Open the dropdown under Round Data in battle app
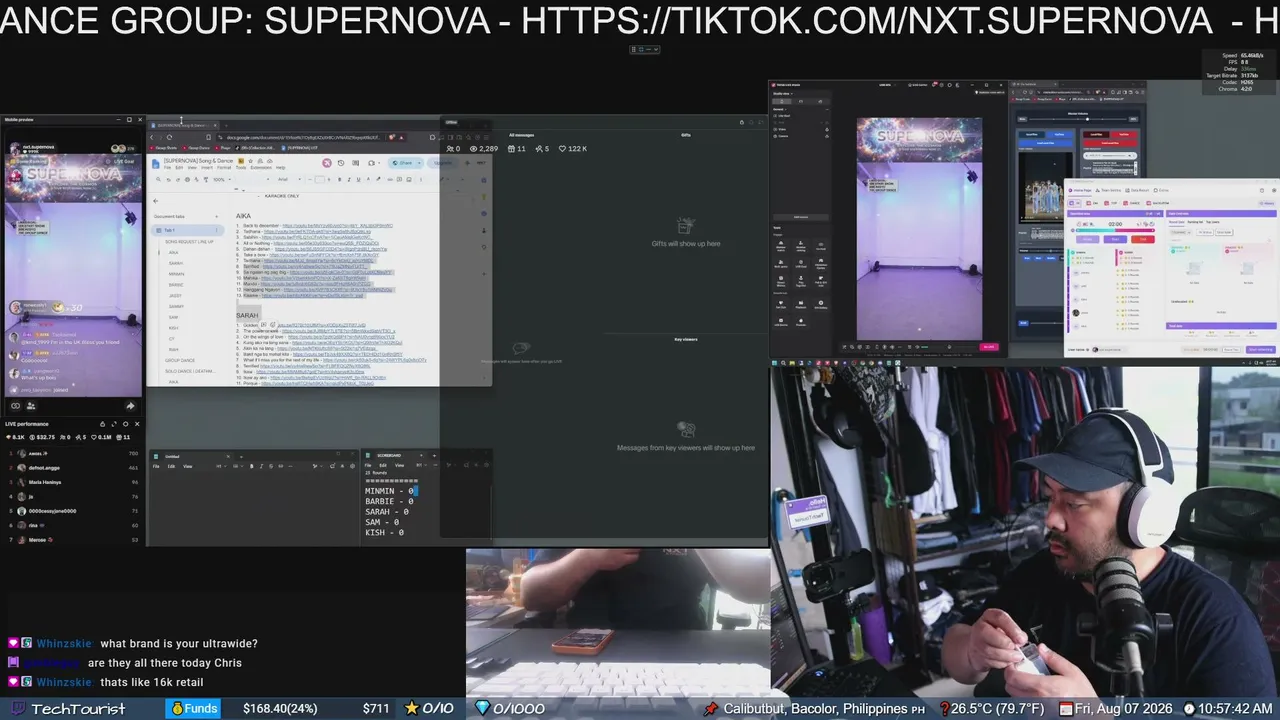The width and height of the screenshot is (1280, 720). click(x=1183, y=232)
